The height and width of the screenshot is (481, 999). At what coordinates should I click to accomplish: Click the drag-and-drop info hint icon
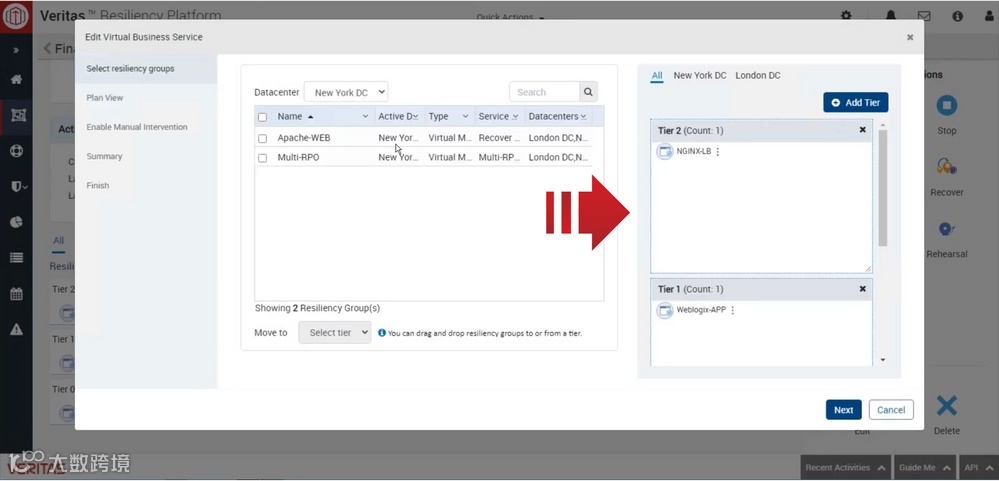(x=382, y=333)
